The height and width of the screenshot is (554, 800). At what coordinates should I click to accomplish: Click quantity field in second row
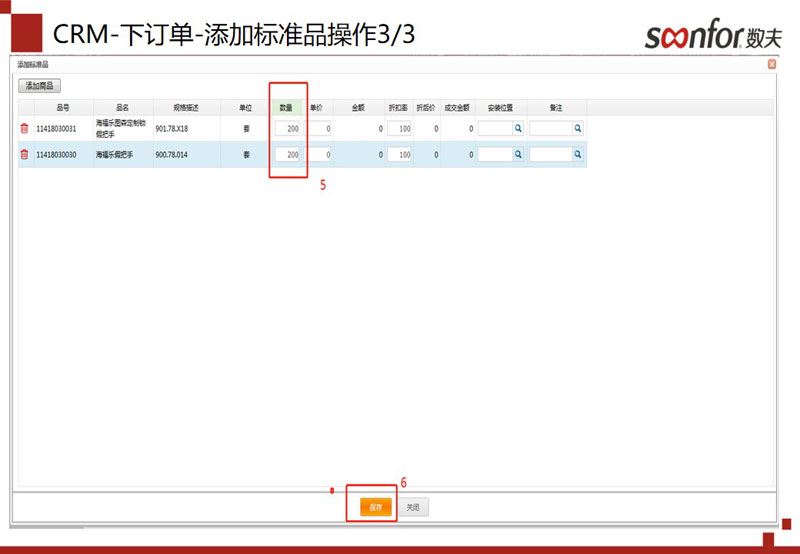(287, 155)
